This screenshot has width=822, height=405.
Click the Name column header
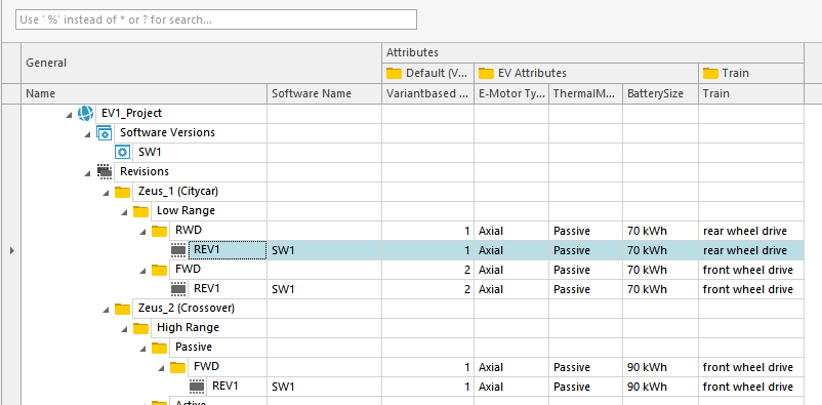click(x=41, y=93)
